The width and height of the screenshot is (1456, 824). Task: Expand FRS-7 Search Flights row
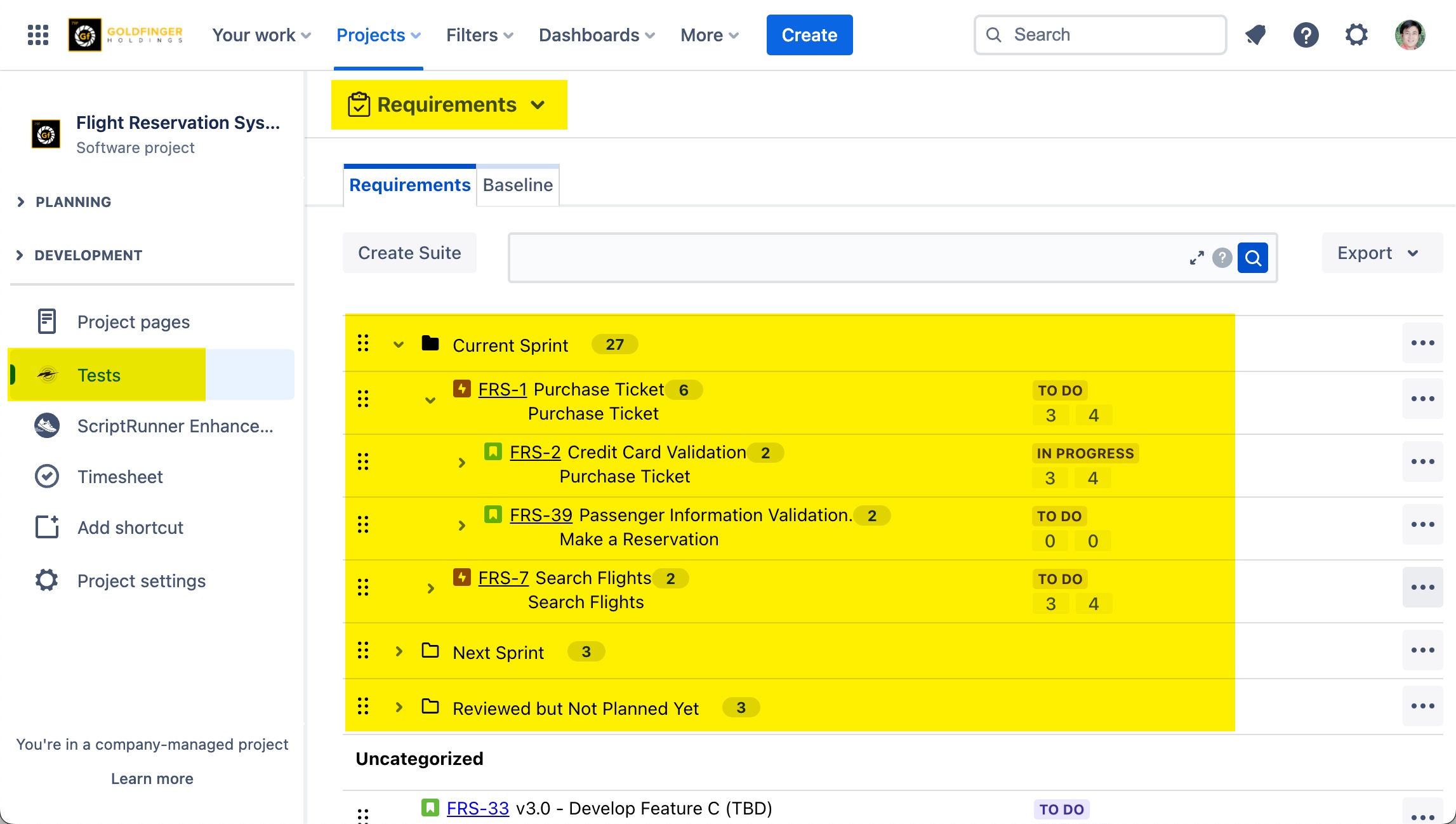[430, 588]
